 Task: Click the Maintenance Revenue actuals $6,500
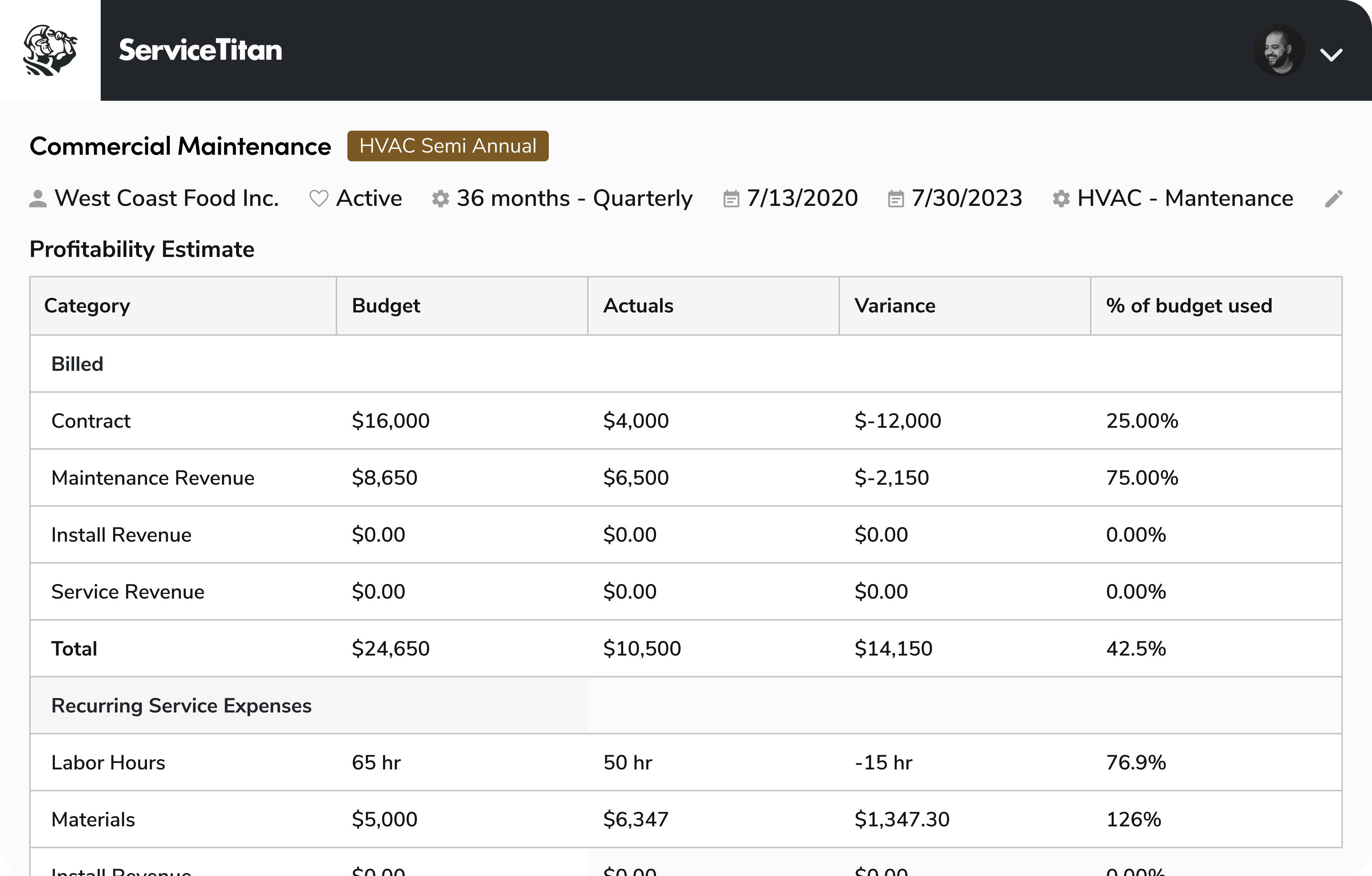636,478
